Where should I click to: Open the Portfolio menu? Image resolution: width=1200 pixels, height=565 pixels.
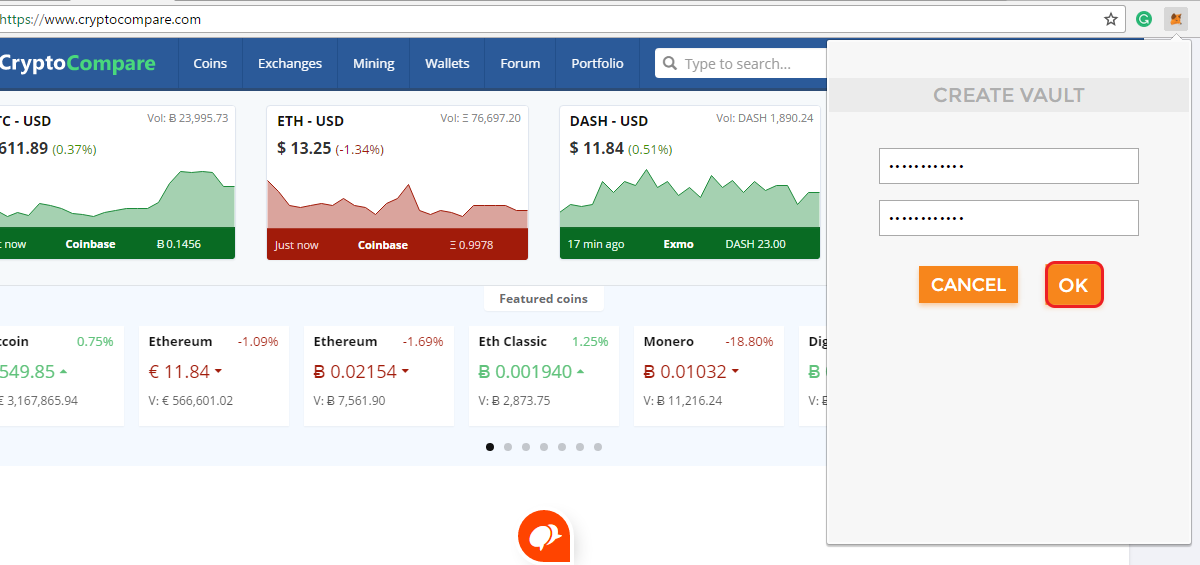tap(597, 64)
